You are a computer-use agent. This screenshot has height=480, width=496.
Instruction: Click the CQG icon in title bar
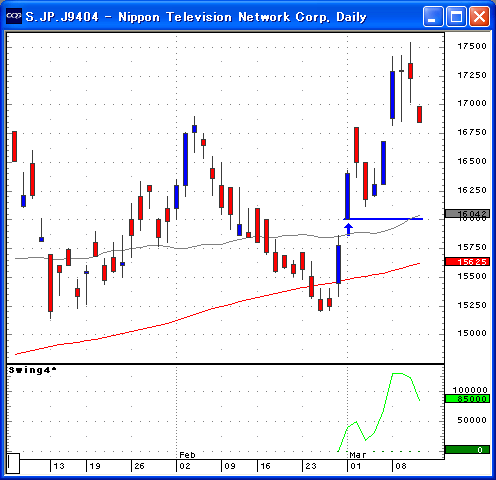point(14,16)
